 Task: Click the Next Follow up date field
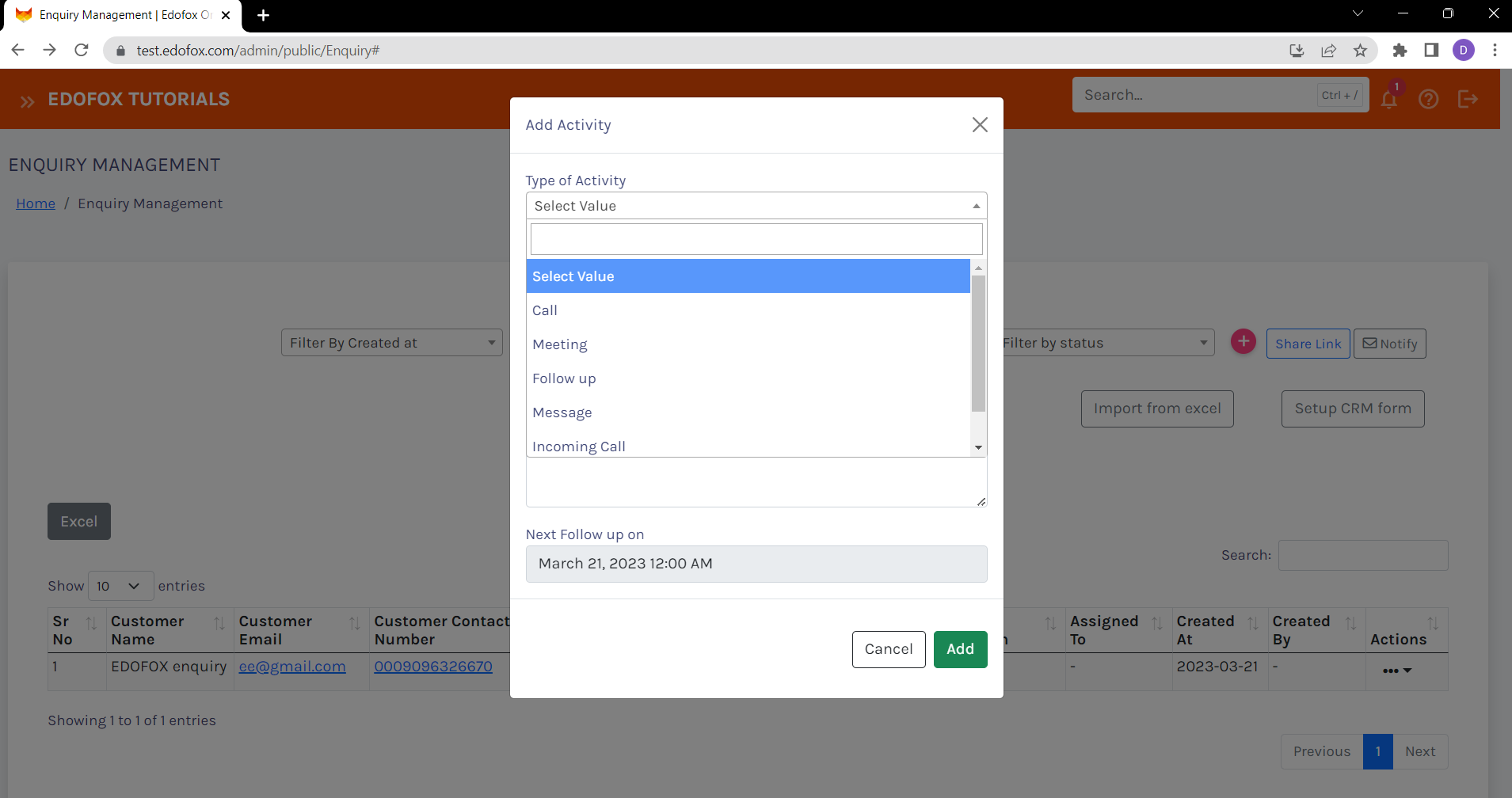pos(756,564)
